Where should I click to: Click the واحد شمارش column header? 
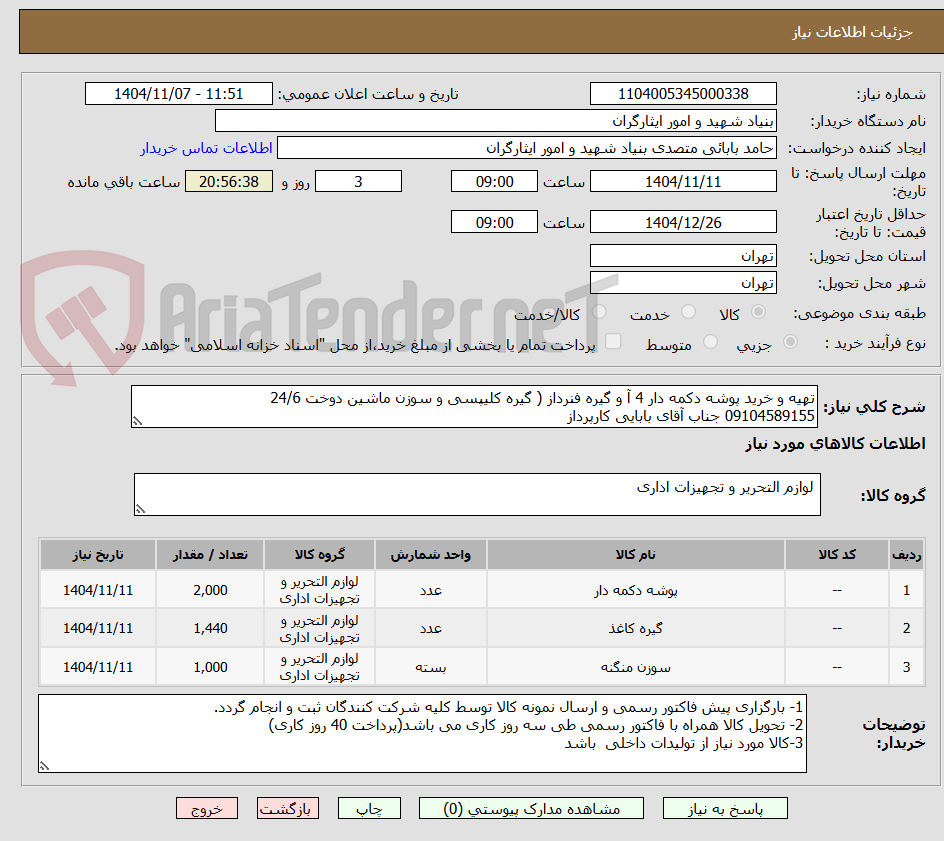click(x=430, y=554)
